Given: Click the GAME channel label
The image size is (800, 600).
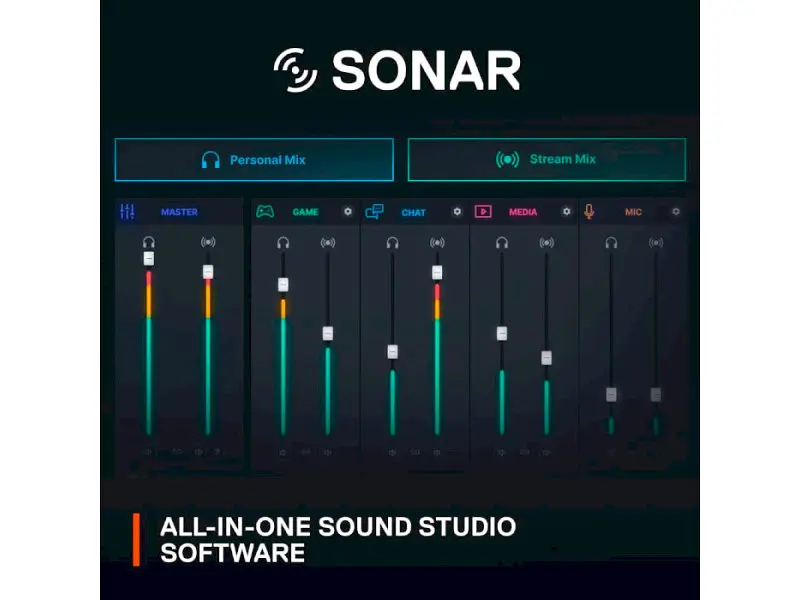Looking at the screenshot, I should 306,212.
